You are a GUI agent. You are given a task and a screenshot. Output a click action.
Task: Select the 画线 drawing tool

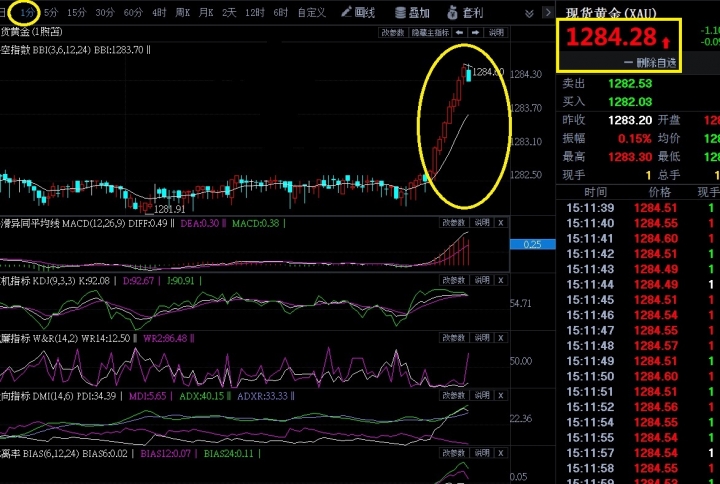[x=357, y=13]
